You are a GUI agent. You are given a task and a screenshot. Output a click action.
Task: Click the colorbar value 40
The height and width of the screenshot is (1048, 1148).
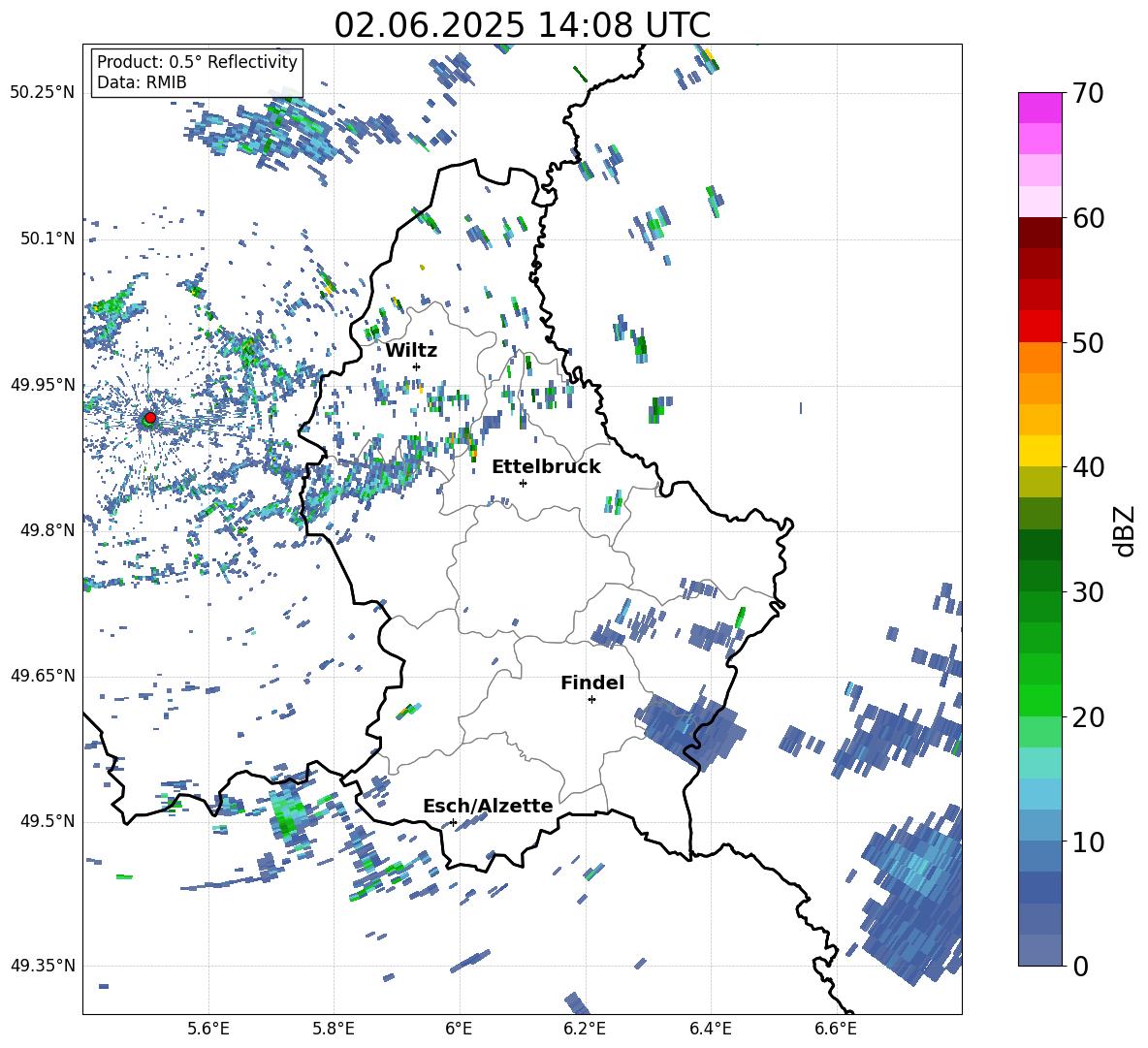[x=1088, y=467]
